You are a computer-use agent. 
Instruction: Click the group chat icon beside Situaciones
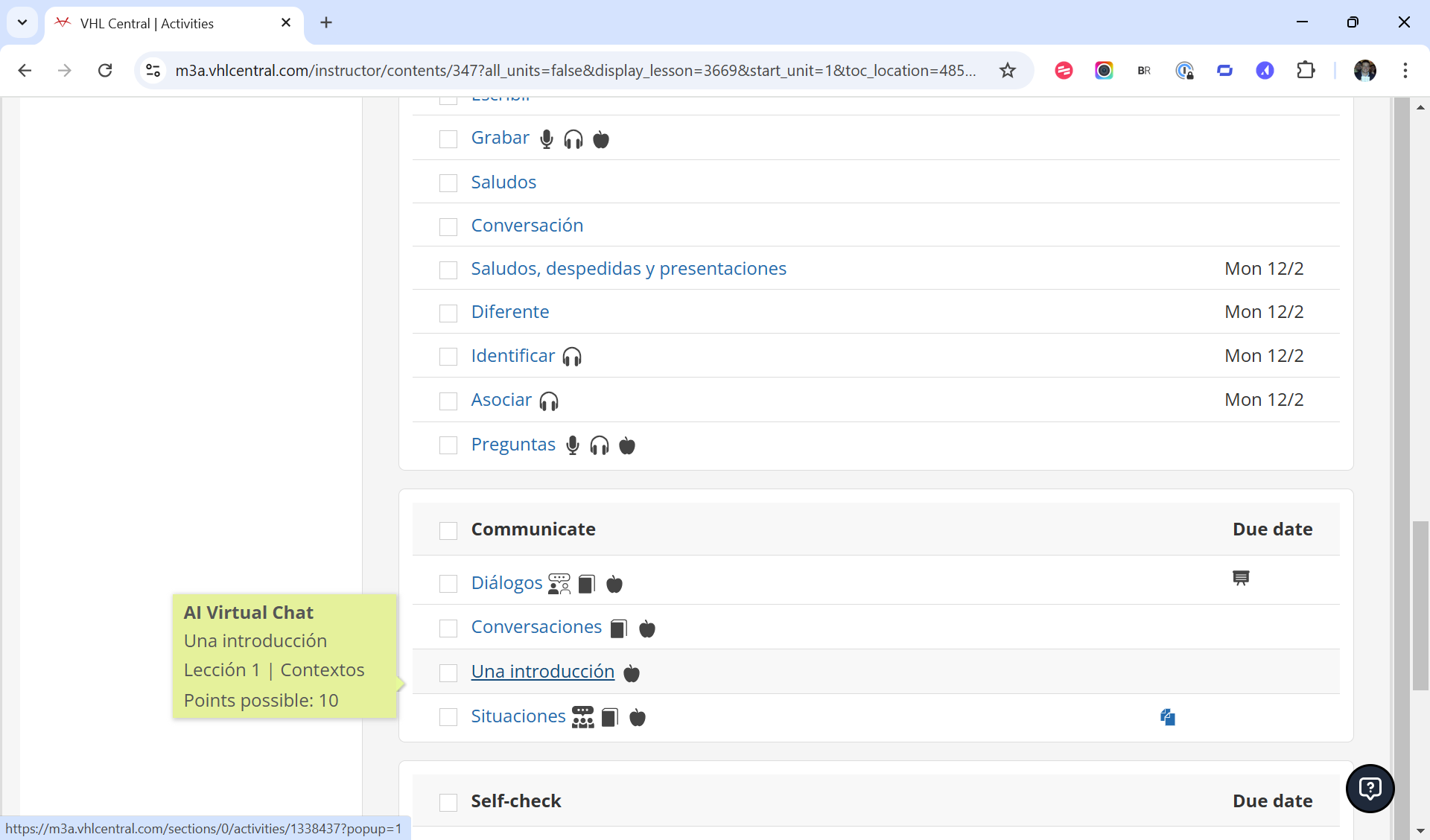(x=582, y=717)
